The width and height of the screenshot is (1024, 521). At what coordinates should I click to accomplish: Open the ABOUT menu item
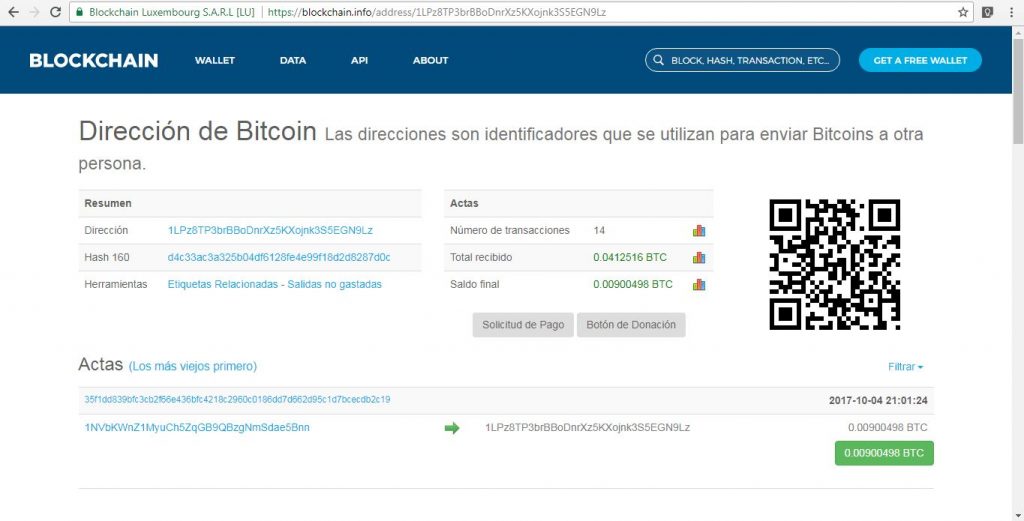point(430,60)
